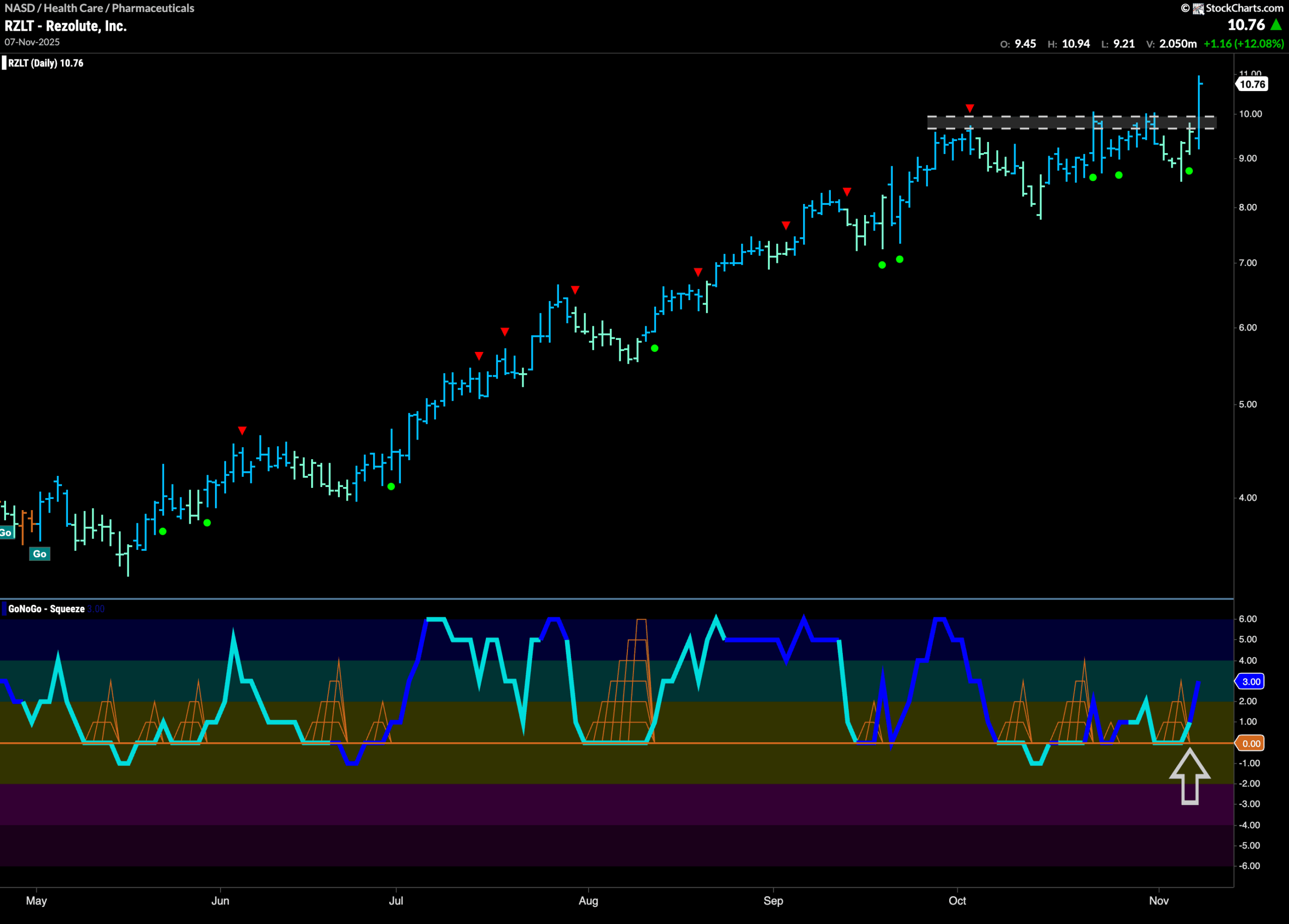Click the large 10.76 last price in header
Image resolution: width=1289 pixels, height=924 pixels.
1246,25
